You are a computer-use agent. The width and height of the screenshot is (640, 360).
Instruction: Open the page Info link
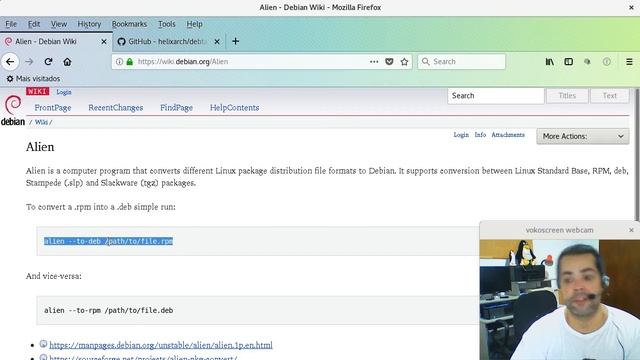(x=480, y=135)
